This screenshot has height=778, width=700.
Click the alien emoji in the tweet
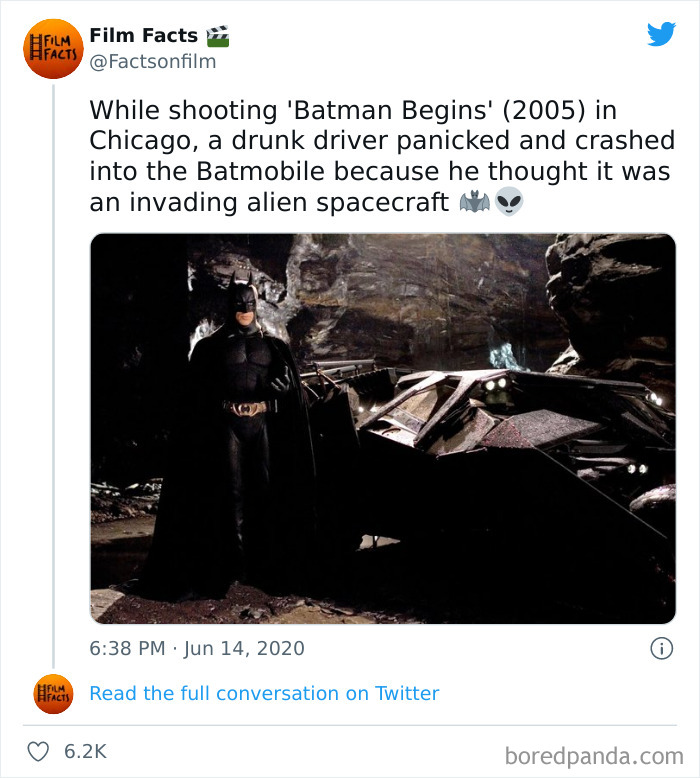point(509,203)
